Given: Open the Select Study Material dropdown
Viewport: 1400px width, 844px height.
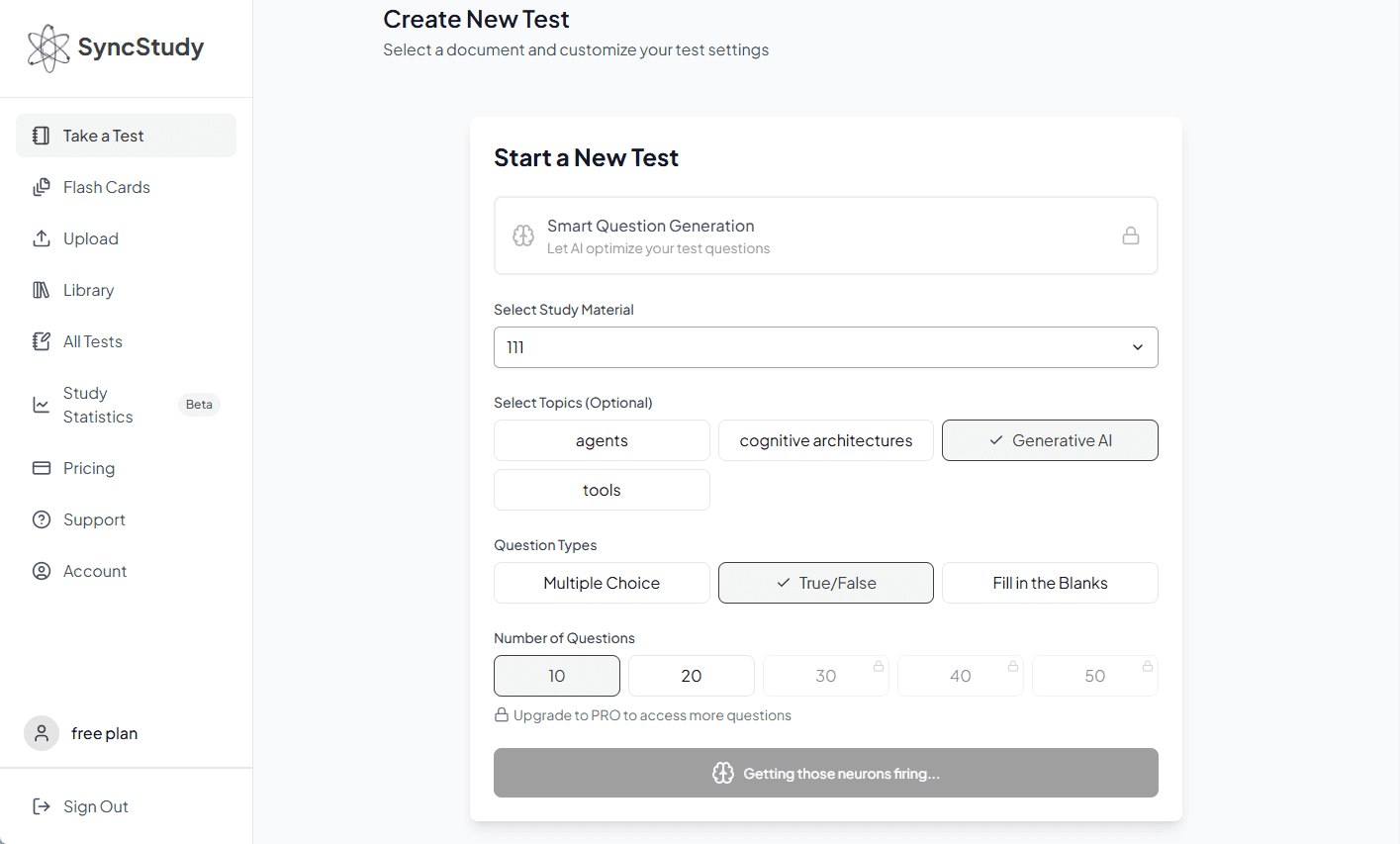Looking at the screenshot, I should (825, 347).
